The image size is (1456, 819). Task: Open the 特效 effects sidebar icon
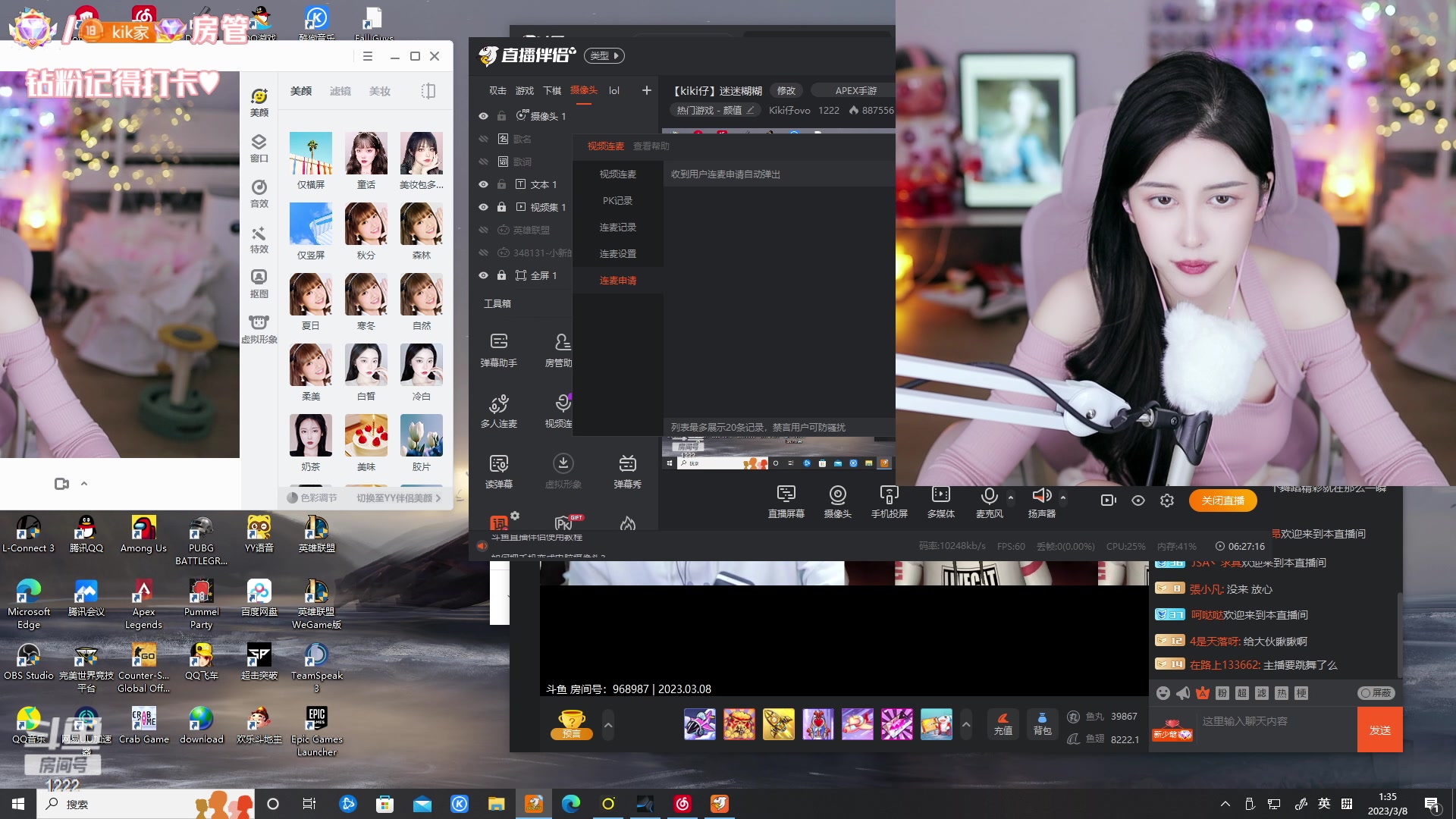(259, 239)
